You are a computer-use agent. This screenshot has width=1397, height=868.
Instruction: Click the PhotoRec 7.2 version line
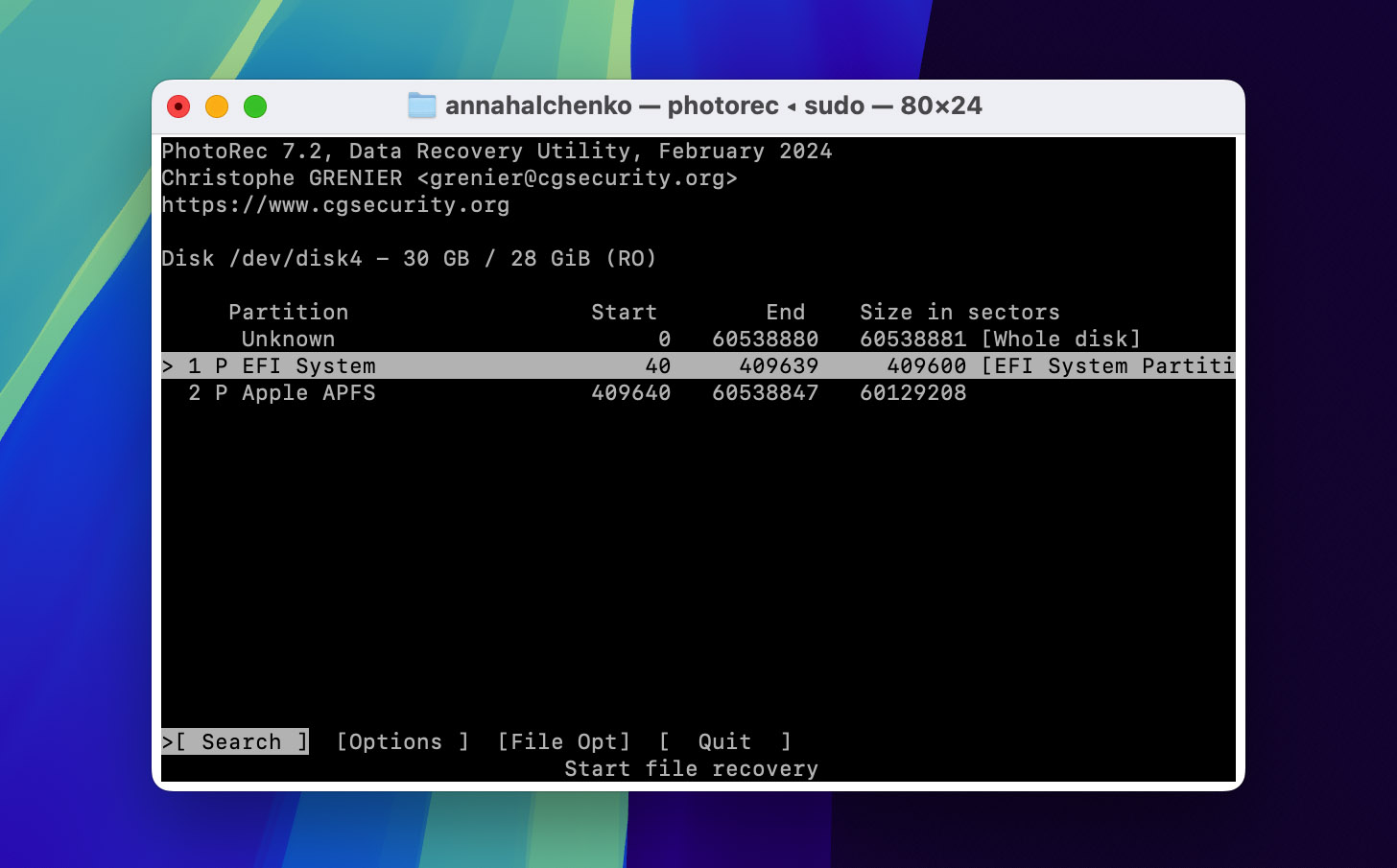point(497,151)
